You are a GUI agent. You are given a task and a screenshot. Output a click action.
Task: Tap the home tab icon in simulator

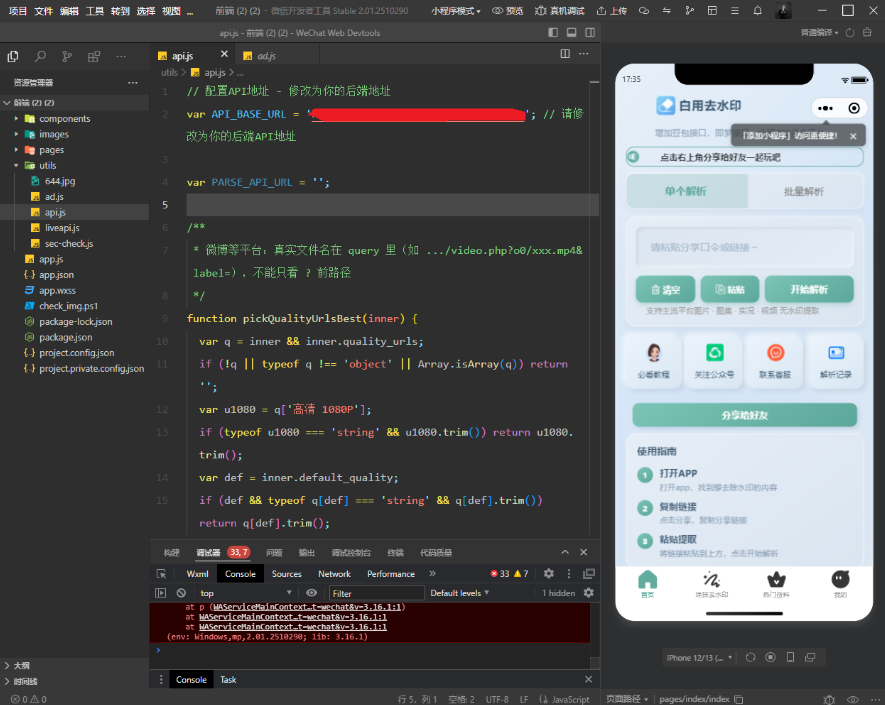click(x=647, y=580)
